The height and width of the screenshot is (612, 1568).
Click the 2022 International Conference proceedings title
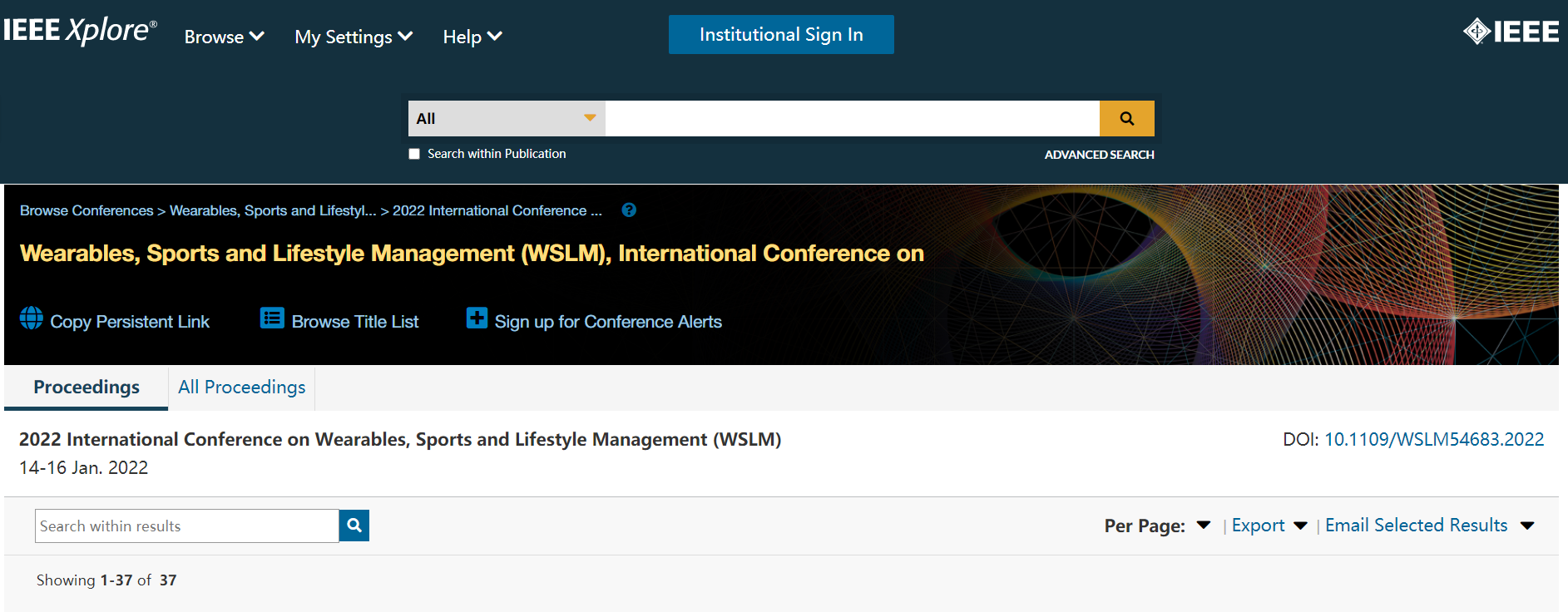coord(400,439)
